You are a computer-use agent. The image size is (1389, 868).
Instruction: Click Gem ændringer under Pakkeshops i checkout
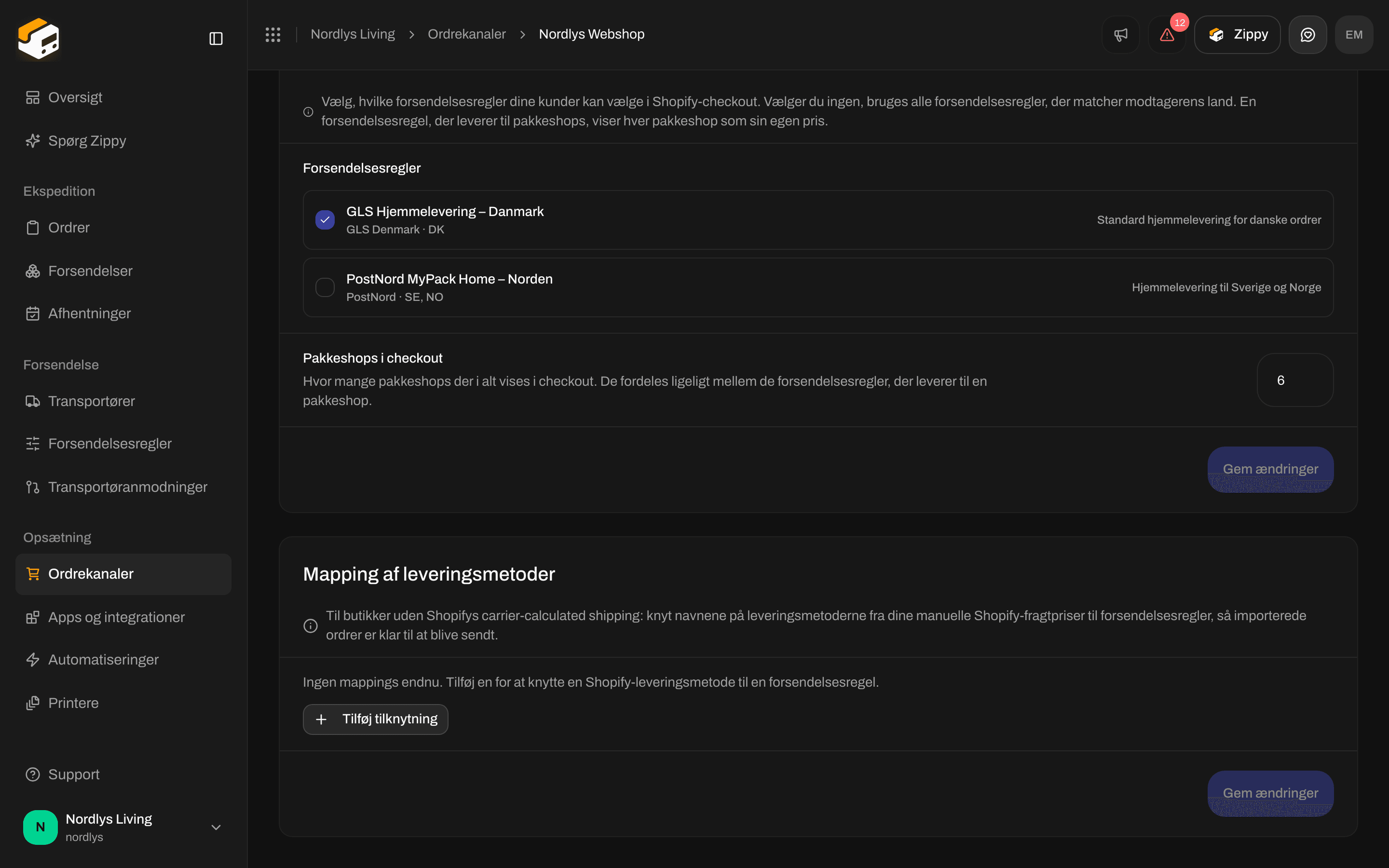pyautogui.click(x=1270, y=469)
